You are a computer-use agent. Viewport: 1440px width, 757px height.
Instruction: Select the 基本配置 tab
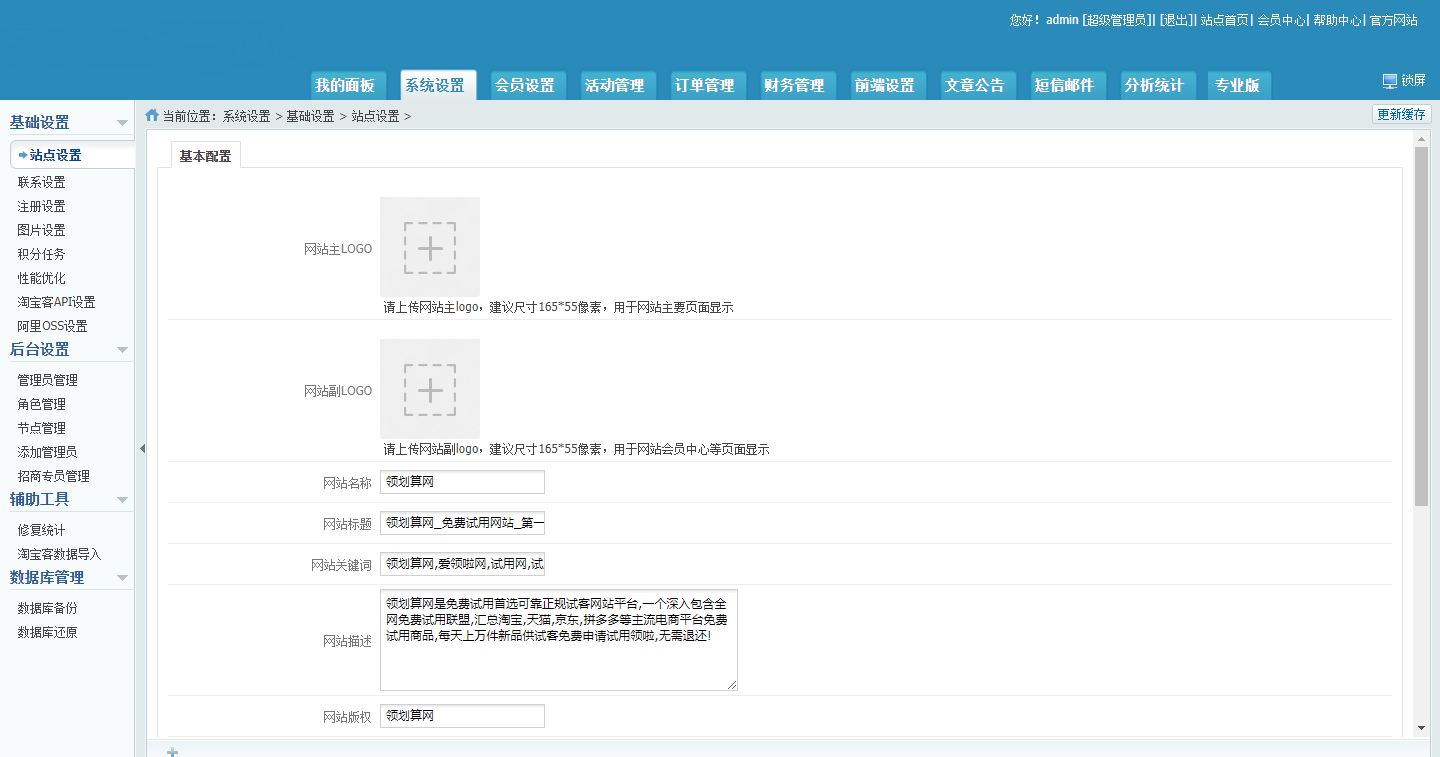(x=205, y=156)
